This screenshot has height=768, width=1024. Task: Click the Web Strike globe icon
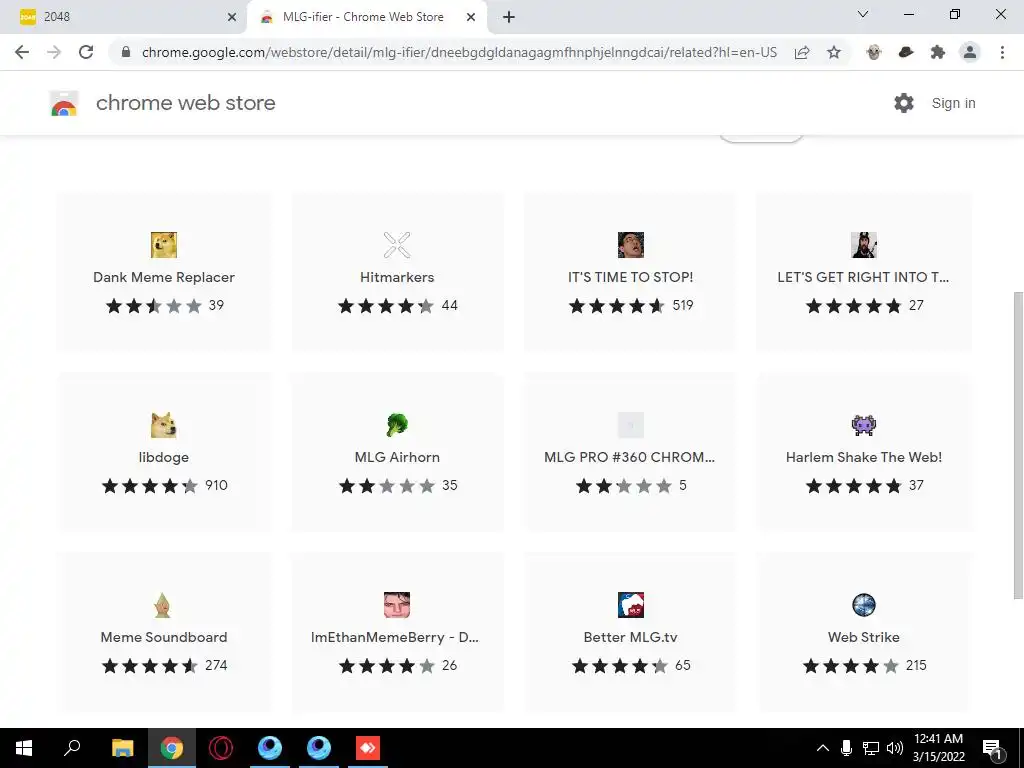pos(863,605)
